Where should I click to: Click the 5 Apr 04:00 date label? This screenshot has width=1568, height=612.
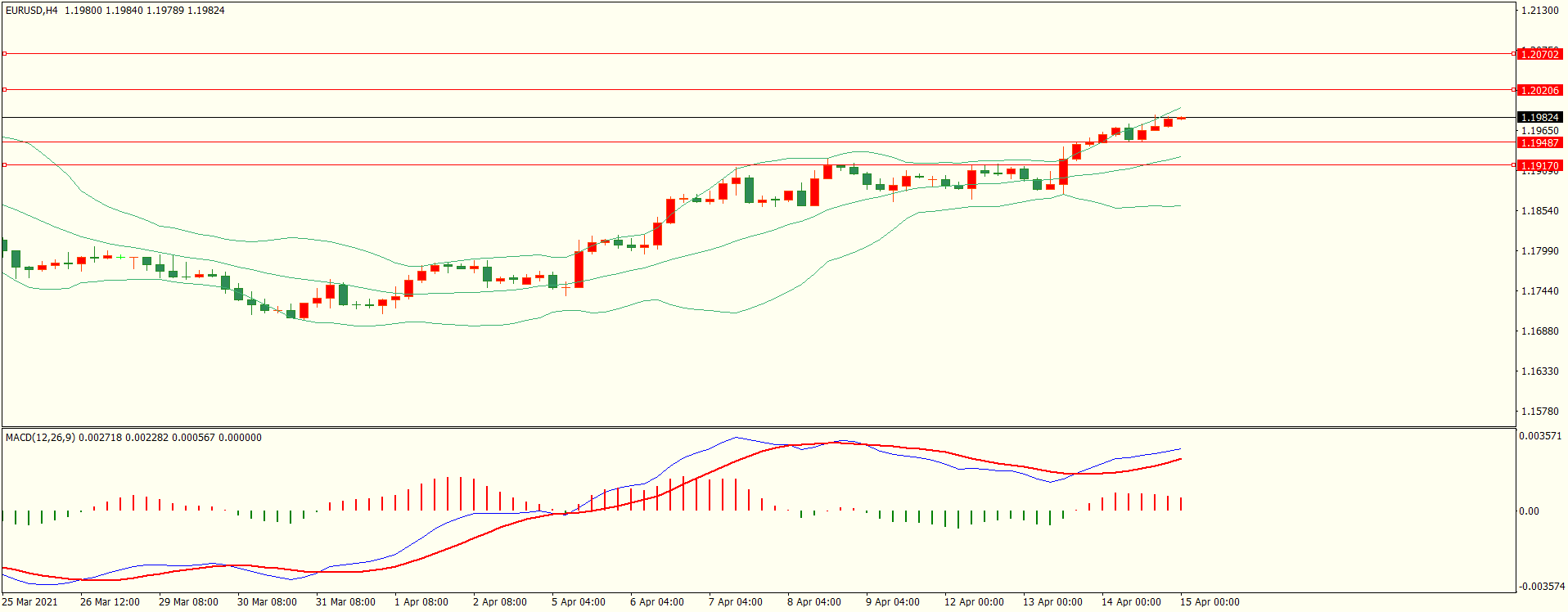(578, 602)
